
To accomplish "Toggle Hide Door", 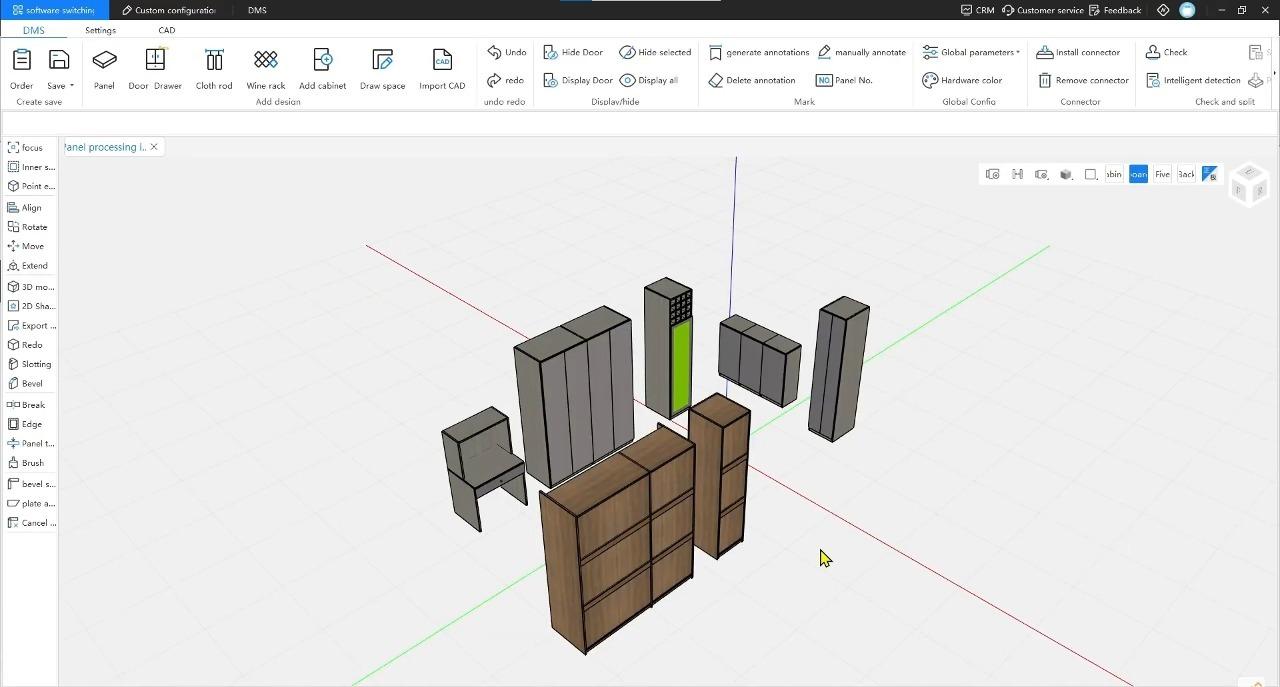I will [573, 52].
